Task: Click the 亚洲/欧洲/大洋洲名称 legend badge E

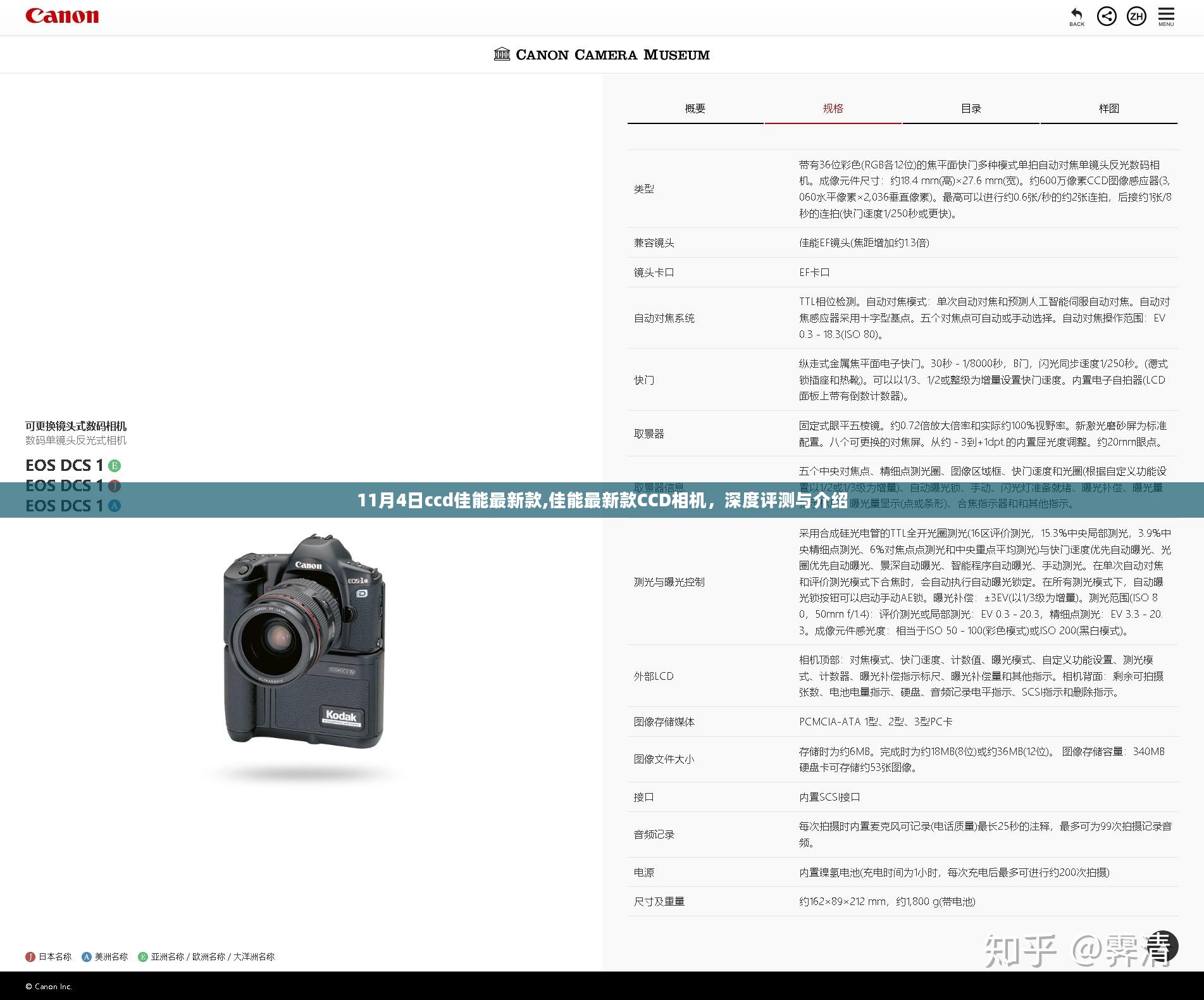Action: [143, 956]
